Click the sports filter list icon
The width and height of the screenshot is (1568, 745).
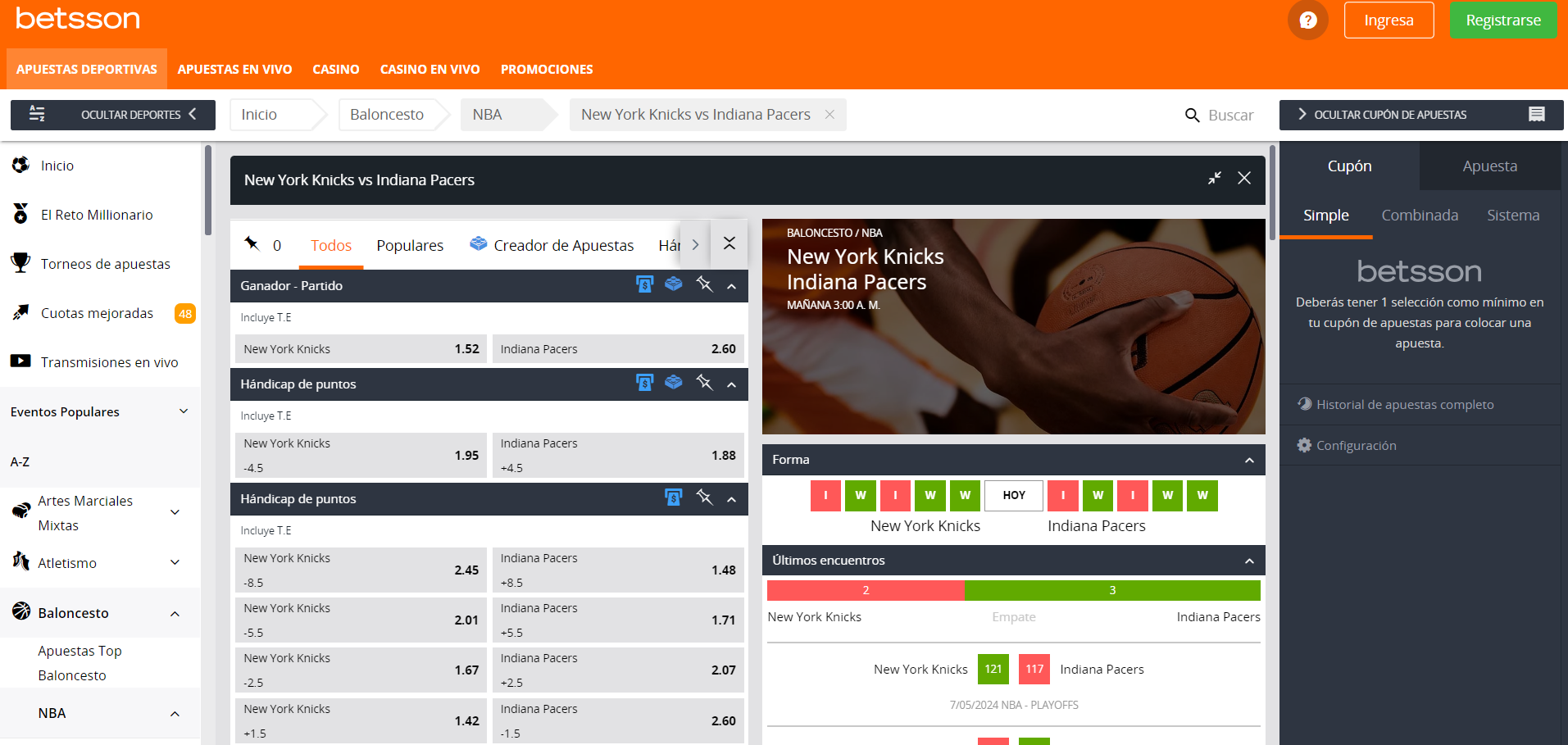37,114
